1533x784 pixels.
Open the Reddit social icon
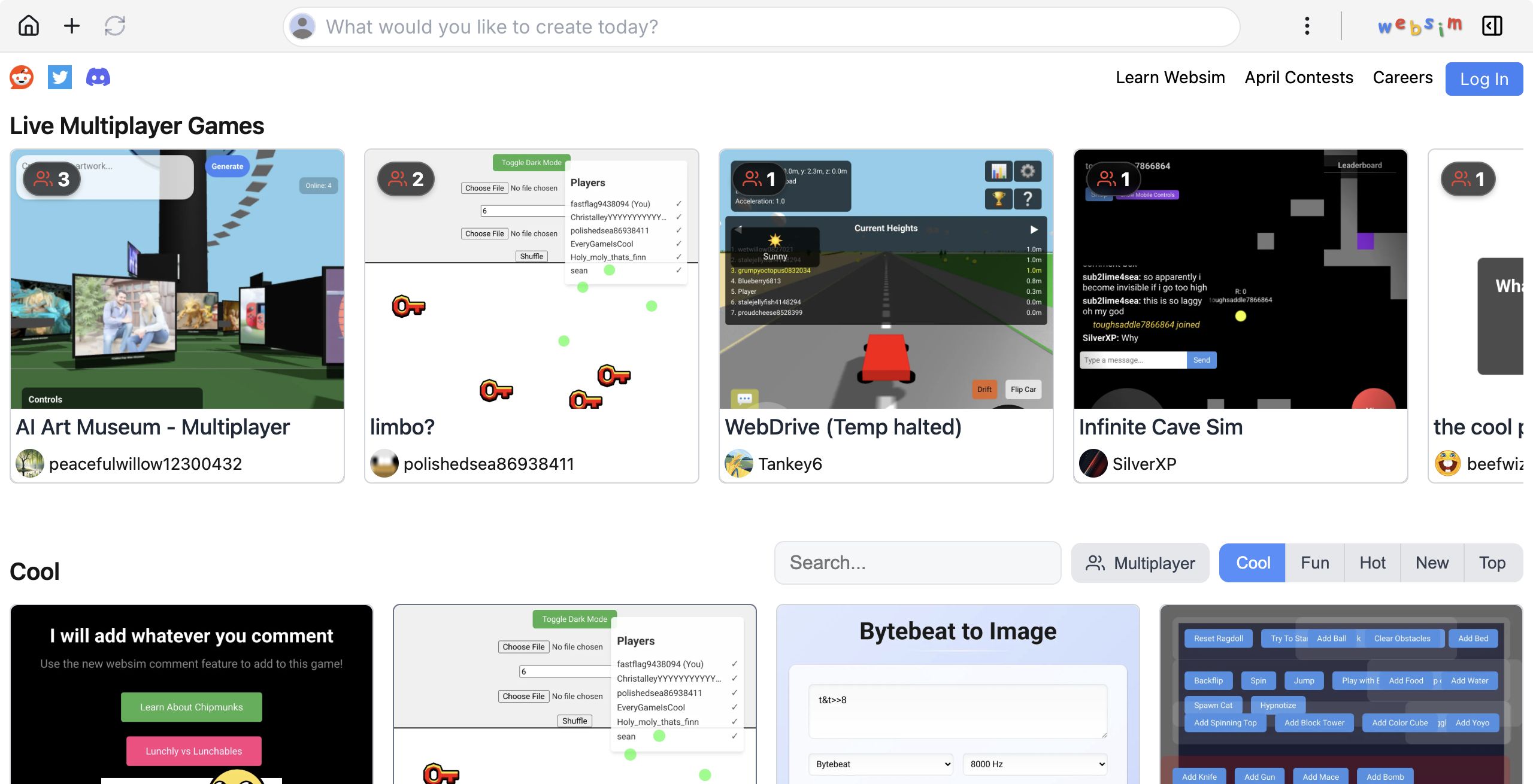click(x=22, y=77)
